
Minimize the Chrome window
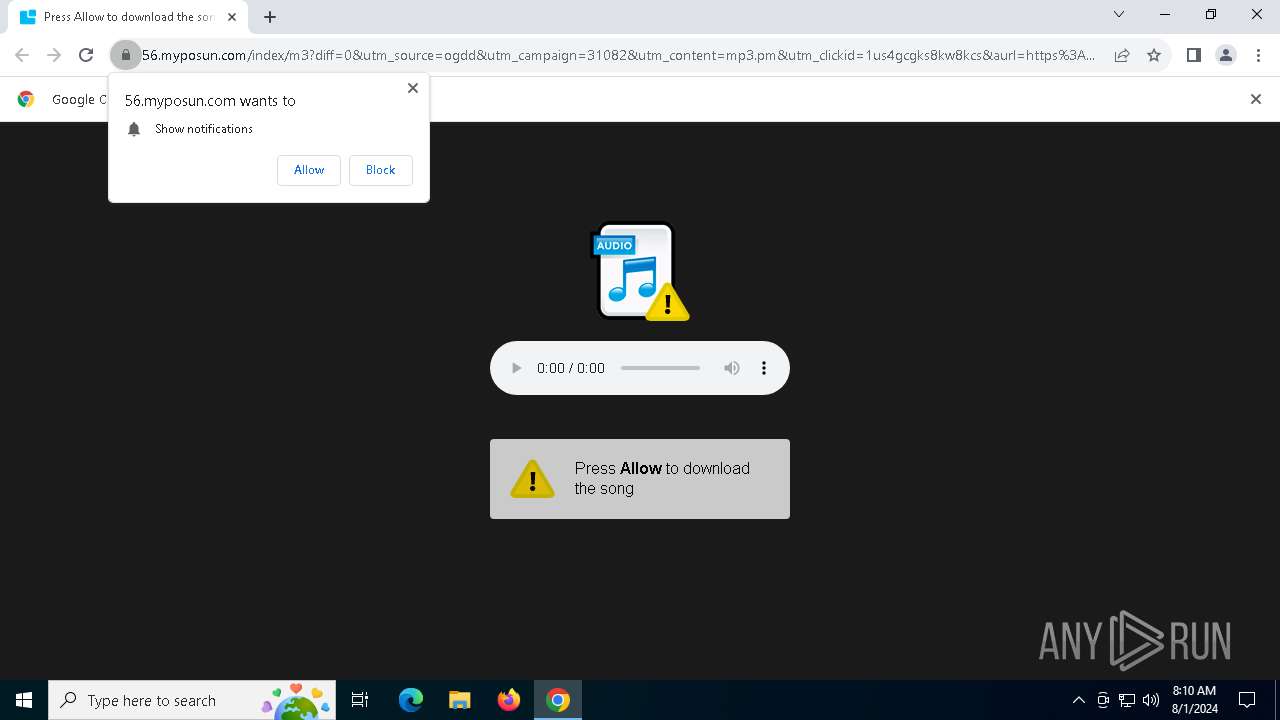(x=1165, y=14)
